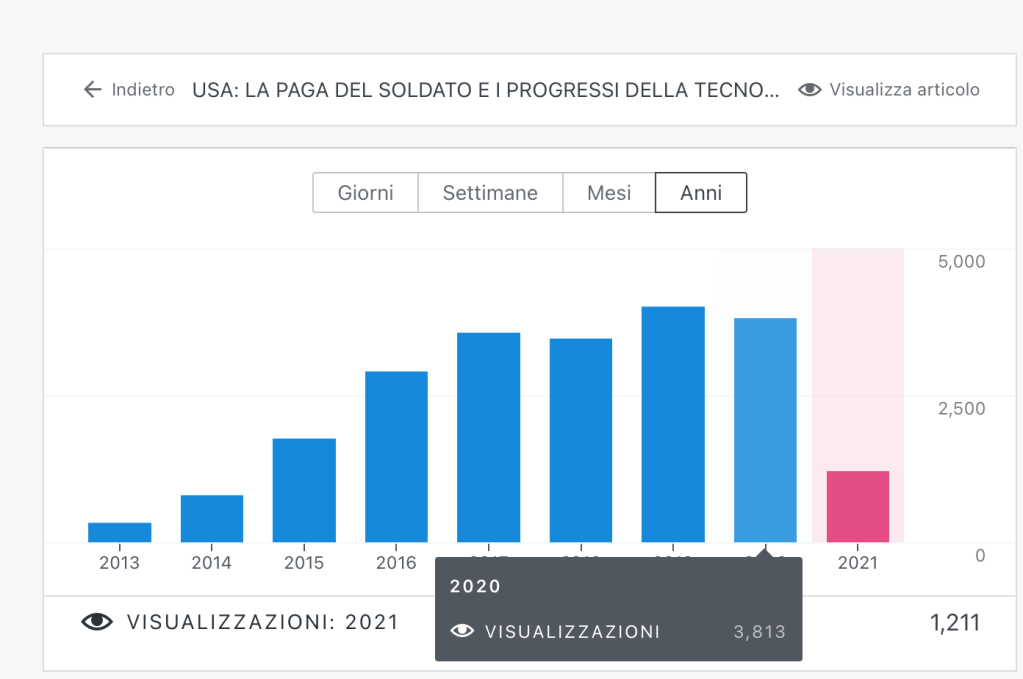Click the 2013 chart bar
1023x679 pixels.
coord(120,532)
